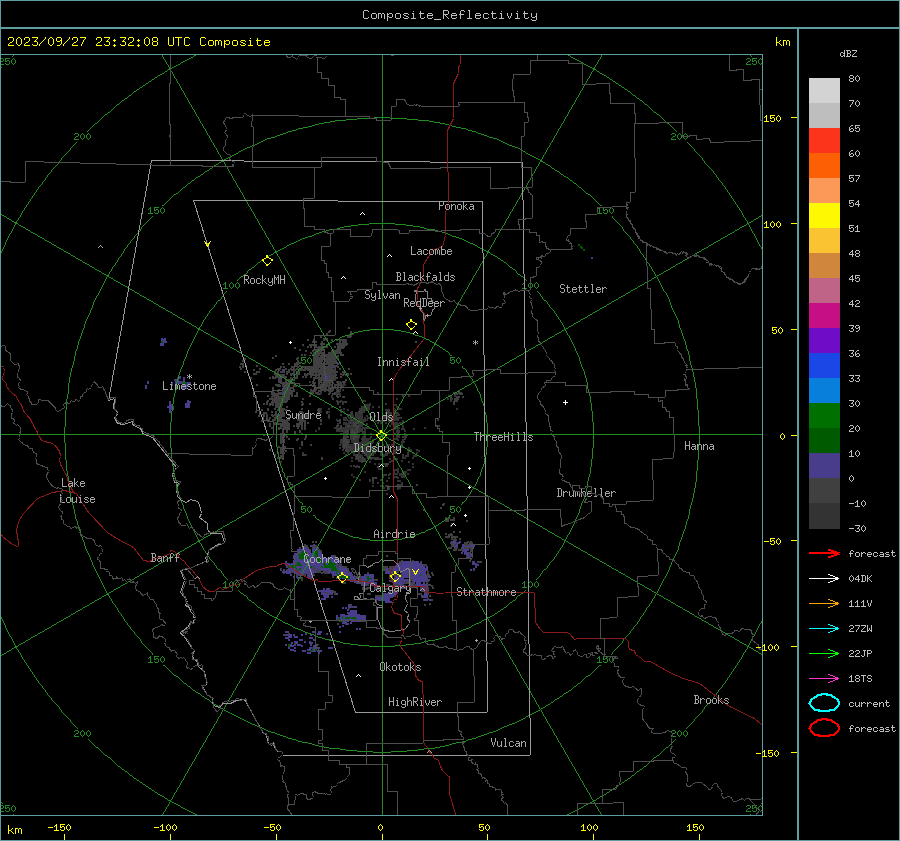Click the yellow radar-center diamond at Didsbury
The width and height of the screenshot is (900, 841).
381,436
